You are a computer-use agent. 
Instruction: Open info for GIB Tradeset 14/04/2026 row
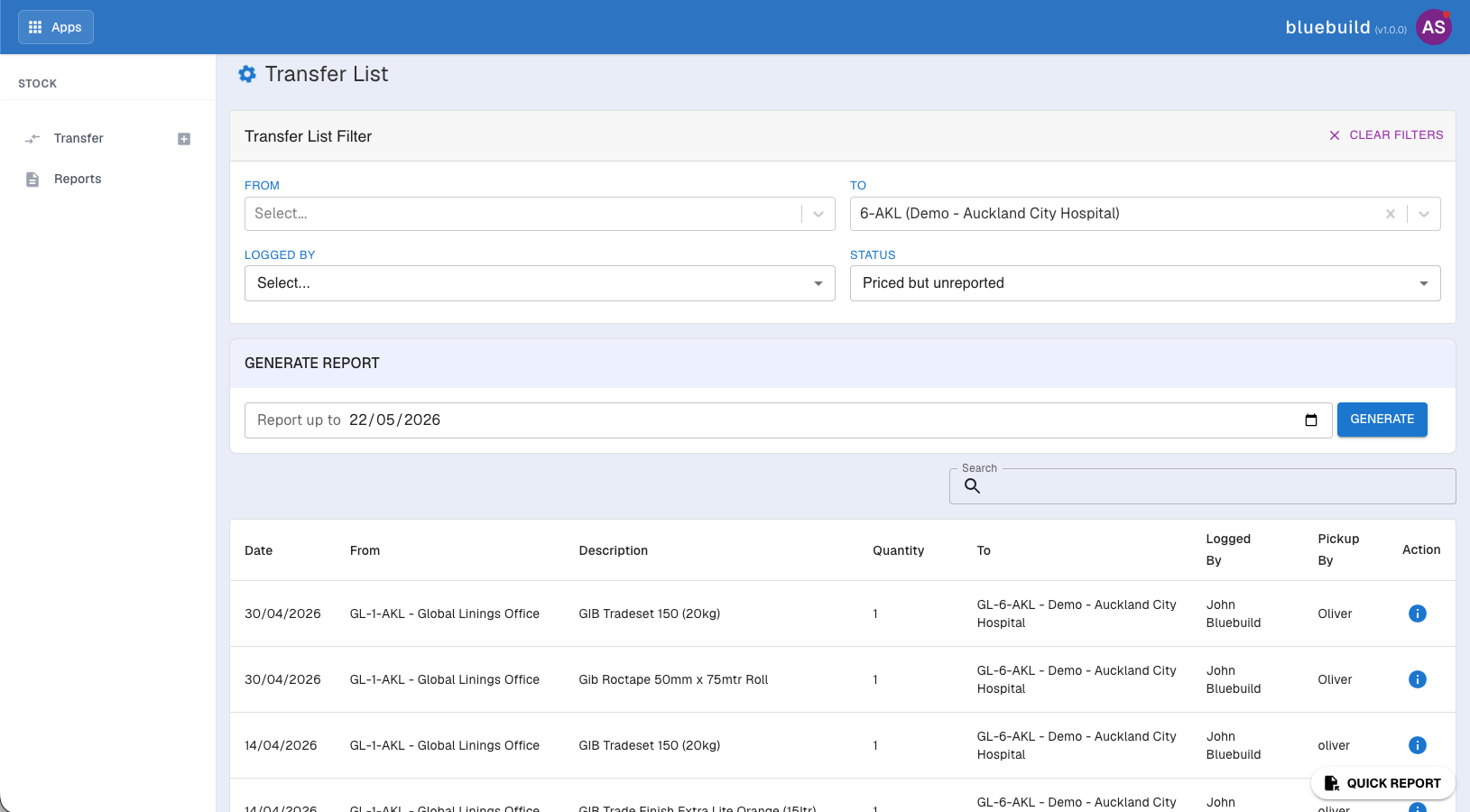(x=1418, y=745)
